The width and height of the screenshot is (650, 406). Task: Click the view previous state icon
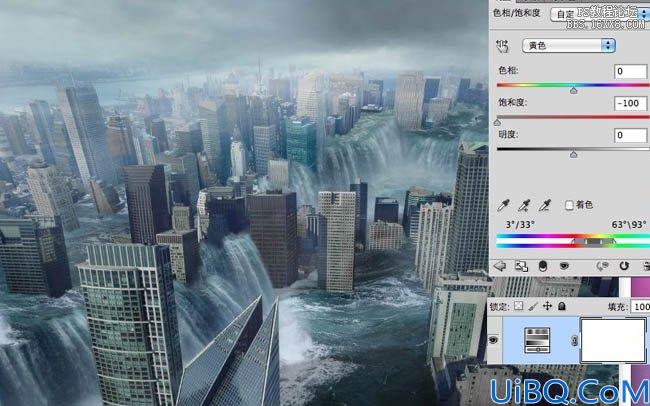coord(602,266)
